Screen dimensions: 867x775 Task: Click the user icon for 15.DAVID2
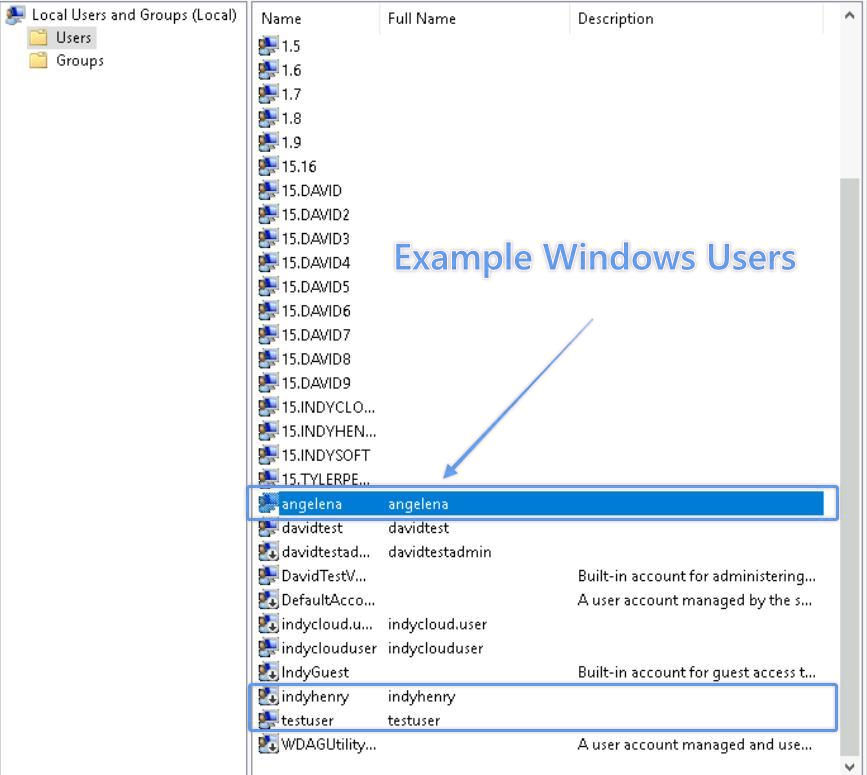click(268, 214)
